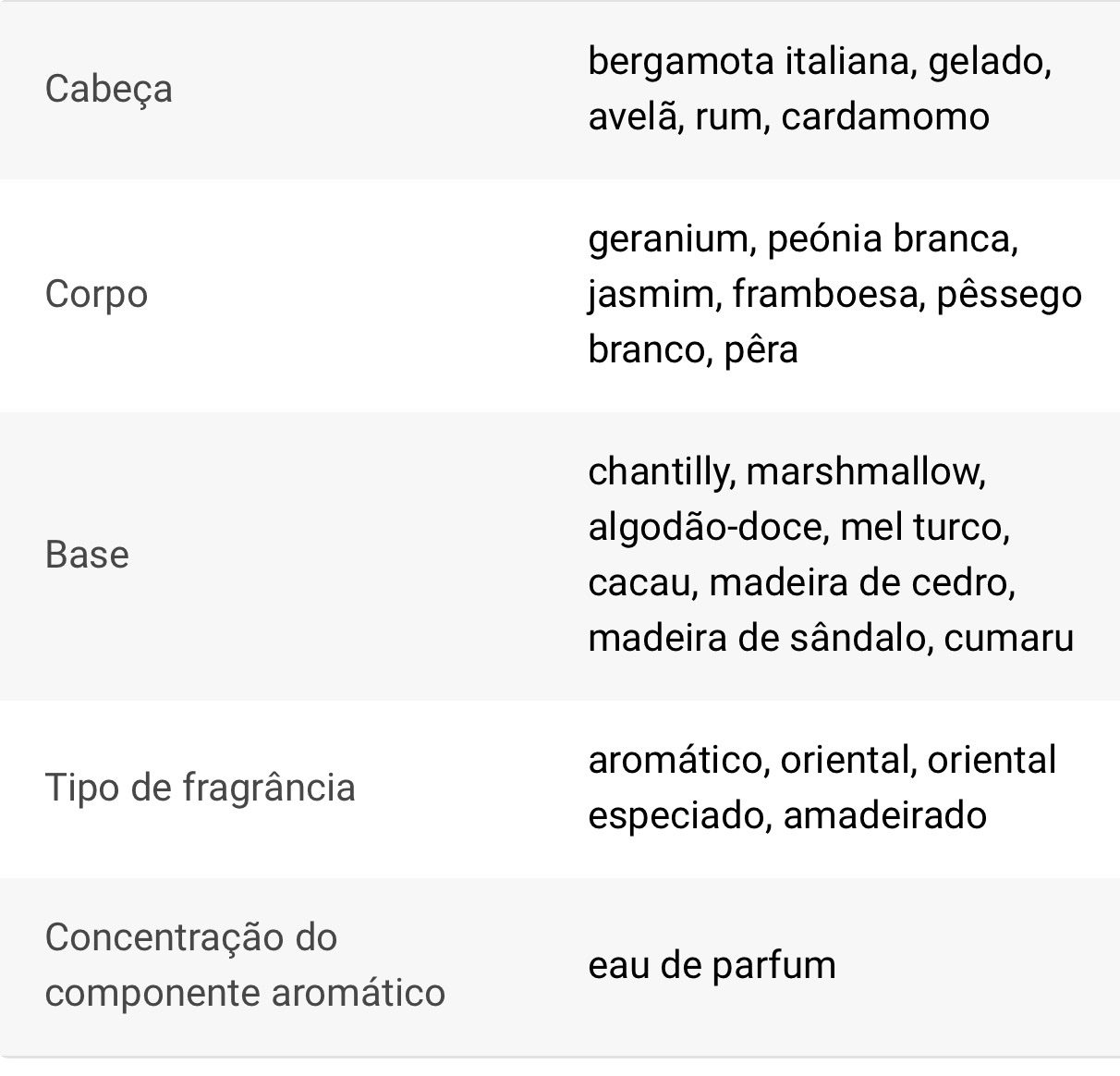Click the mel turco note
Screen dimensions: 1120x1076
click(925, 527)
